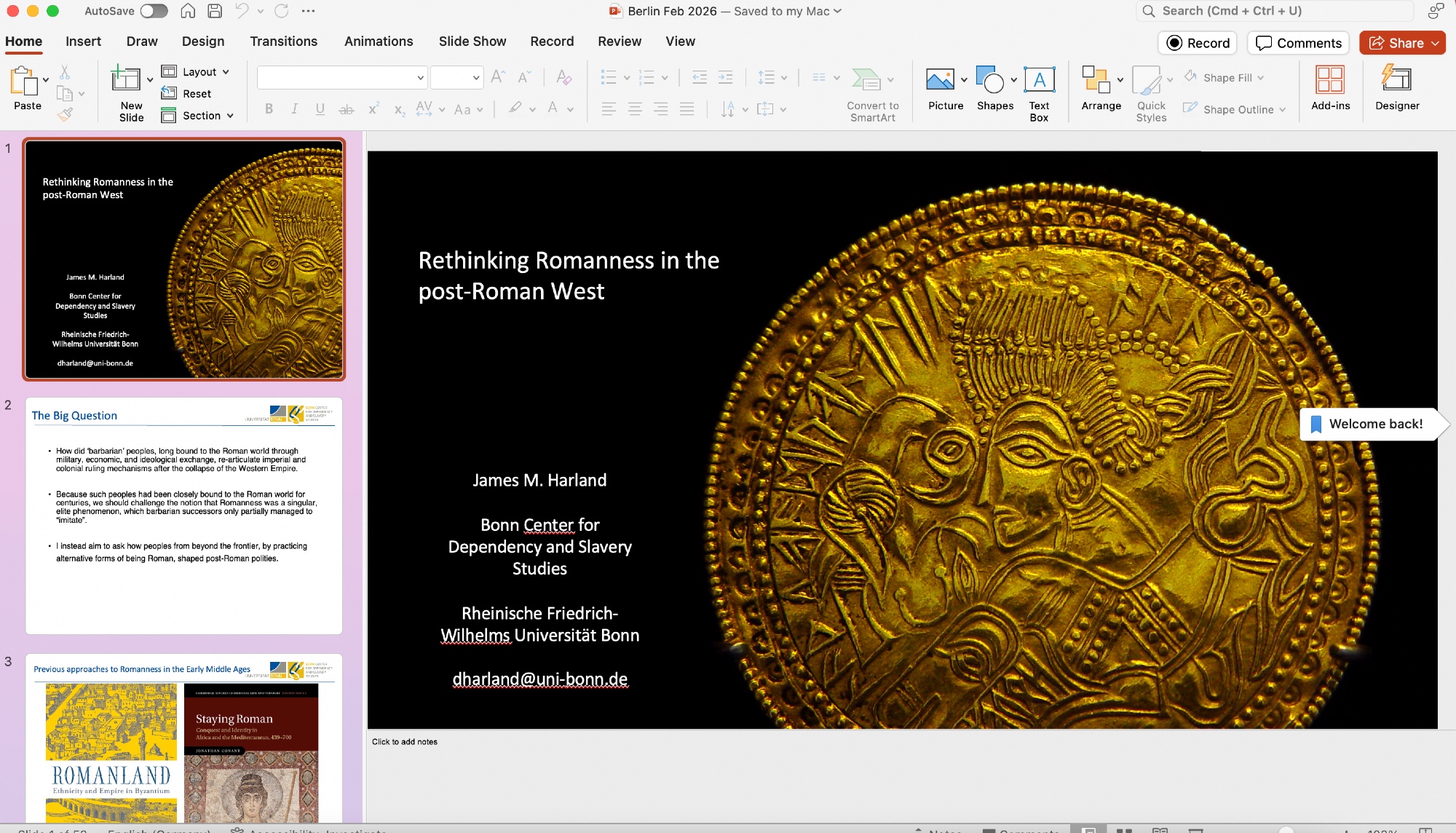Toggle underline formatting
1456x833 pixels.
tap(320, 109)
